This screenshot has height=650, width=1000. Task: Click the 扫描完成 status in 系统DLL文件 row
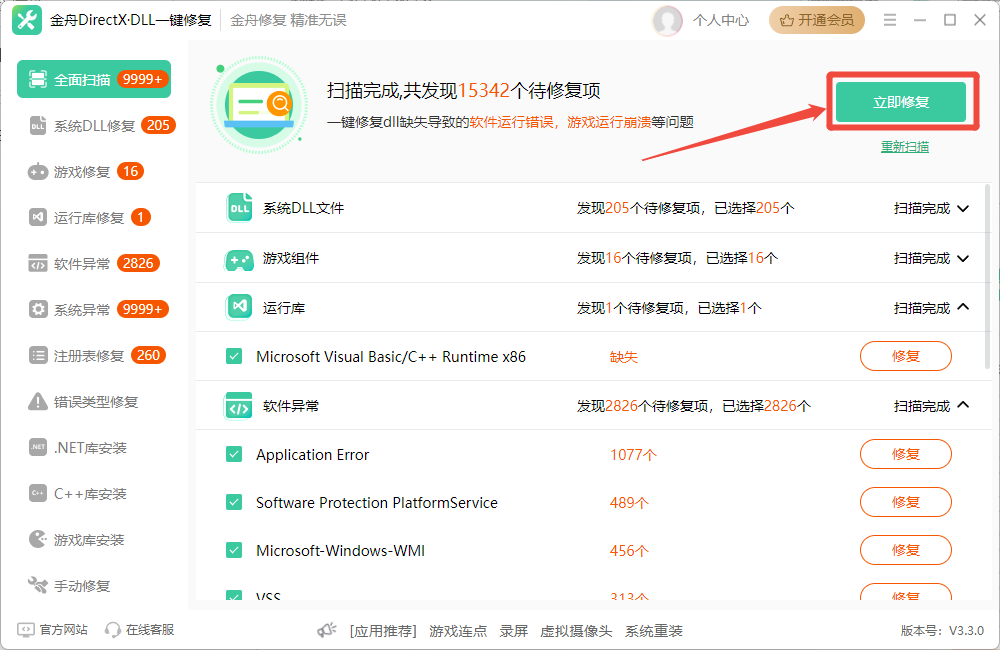coord(922,209)
